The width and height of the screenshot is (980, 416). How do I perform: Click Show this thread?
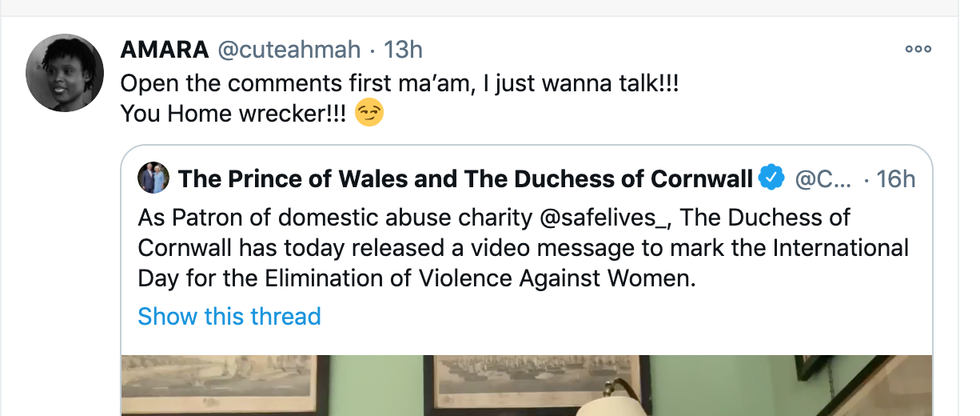229,317
